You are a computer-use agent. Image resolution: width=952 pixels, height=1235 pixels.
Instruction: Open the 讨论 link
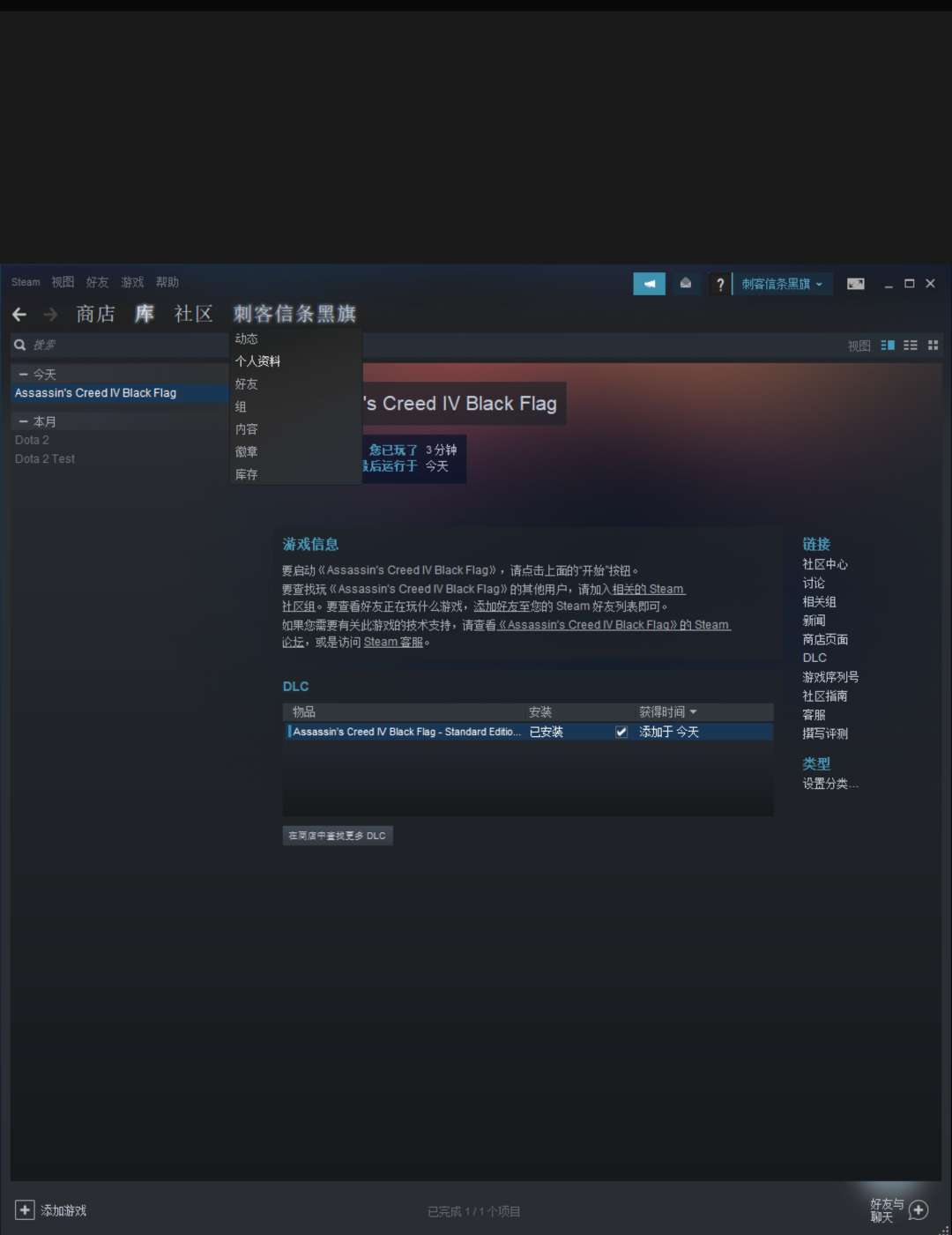[814, 584]
